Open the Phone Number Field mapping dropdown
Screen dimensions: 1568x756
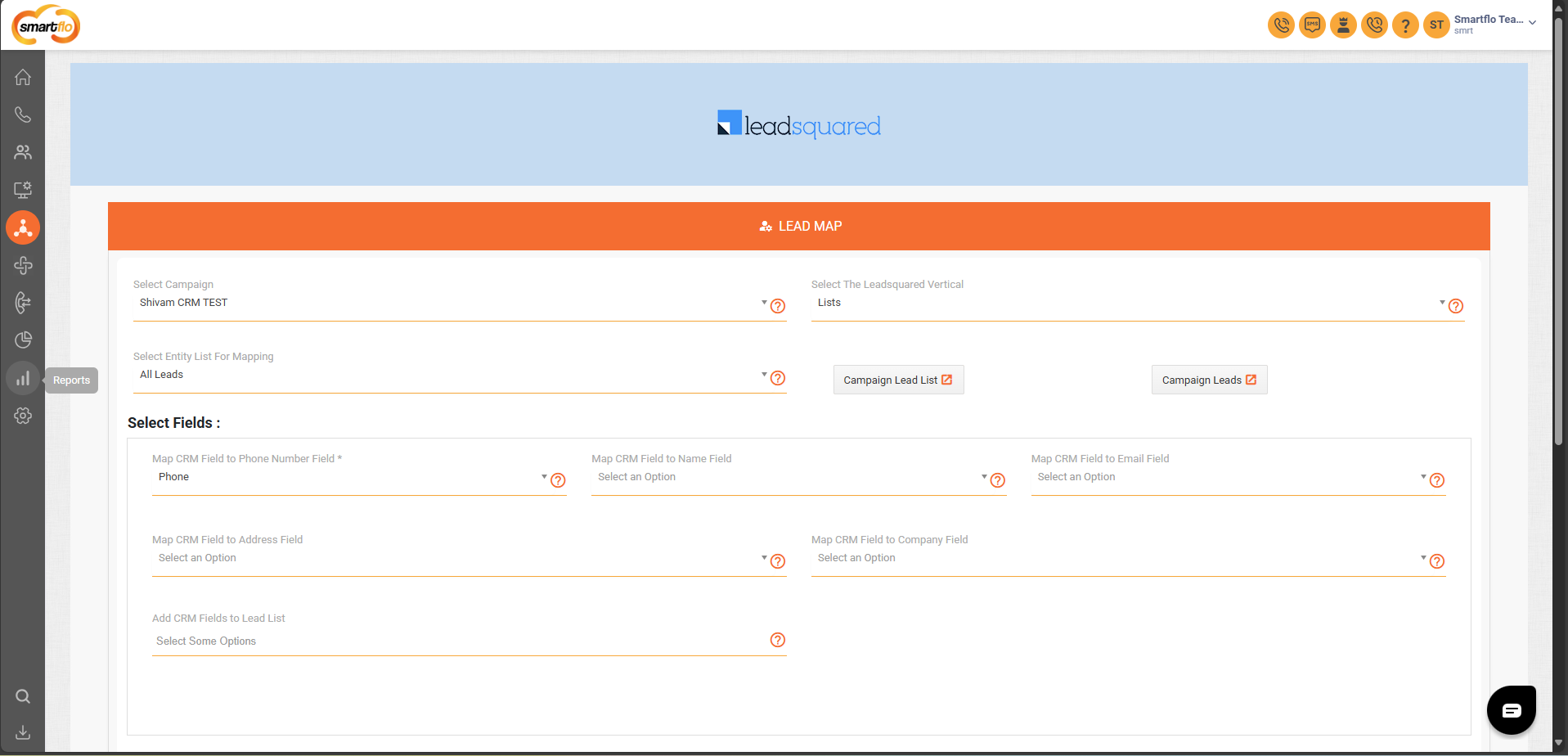(350, 477)
